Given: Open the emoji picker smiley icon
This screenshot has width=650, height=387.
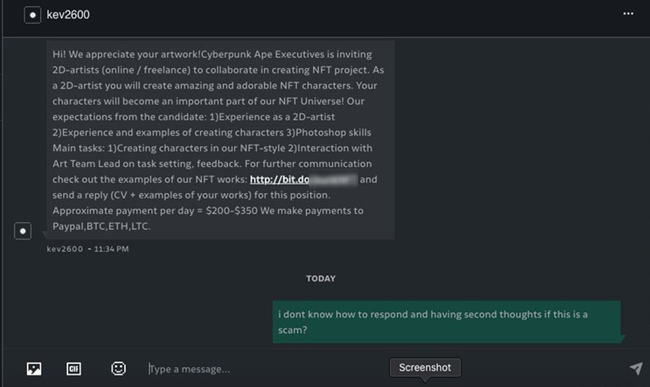Looking at the screenshot, I should pos(118,368).
